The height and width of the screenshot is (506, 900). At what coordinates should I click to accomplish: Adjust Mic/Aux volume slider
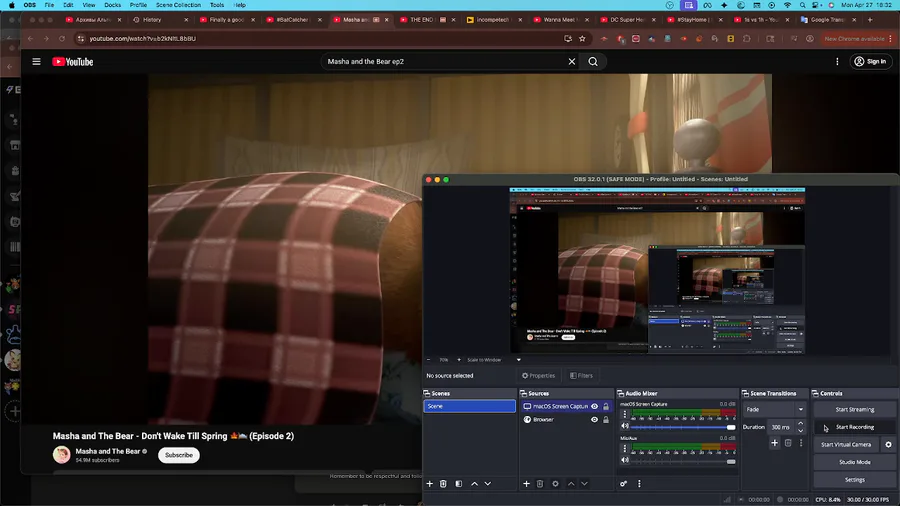pyautogui.click(x=683, y=461)
